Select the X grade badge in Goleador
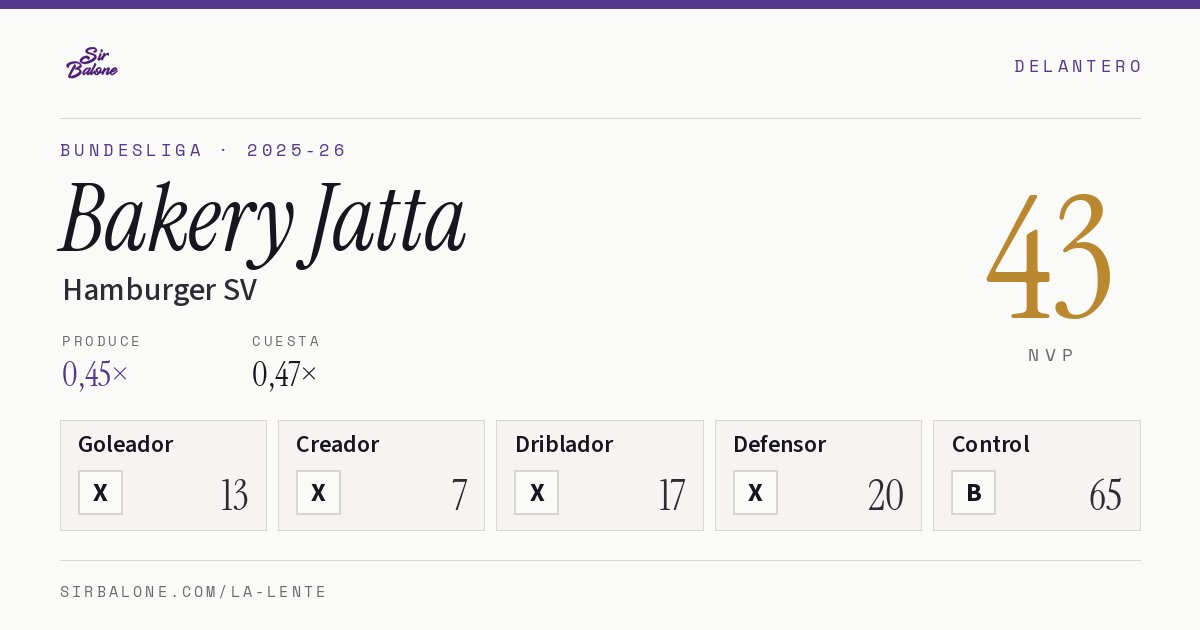Screen dimensions: 1200x630 coord(100,492)
